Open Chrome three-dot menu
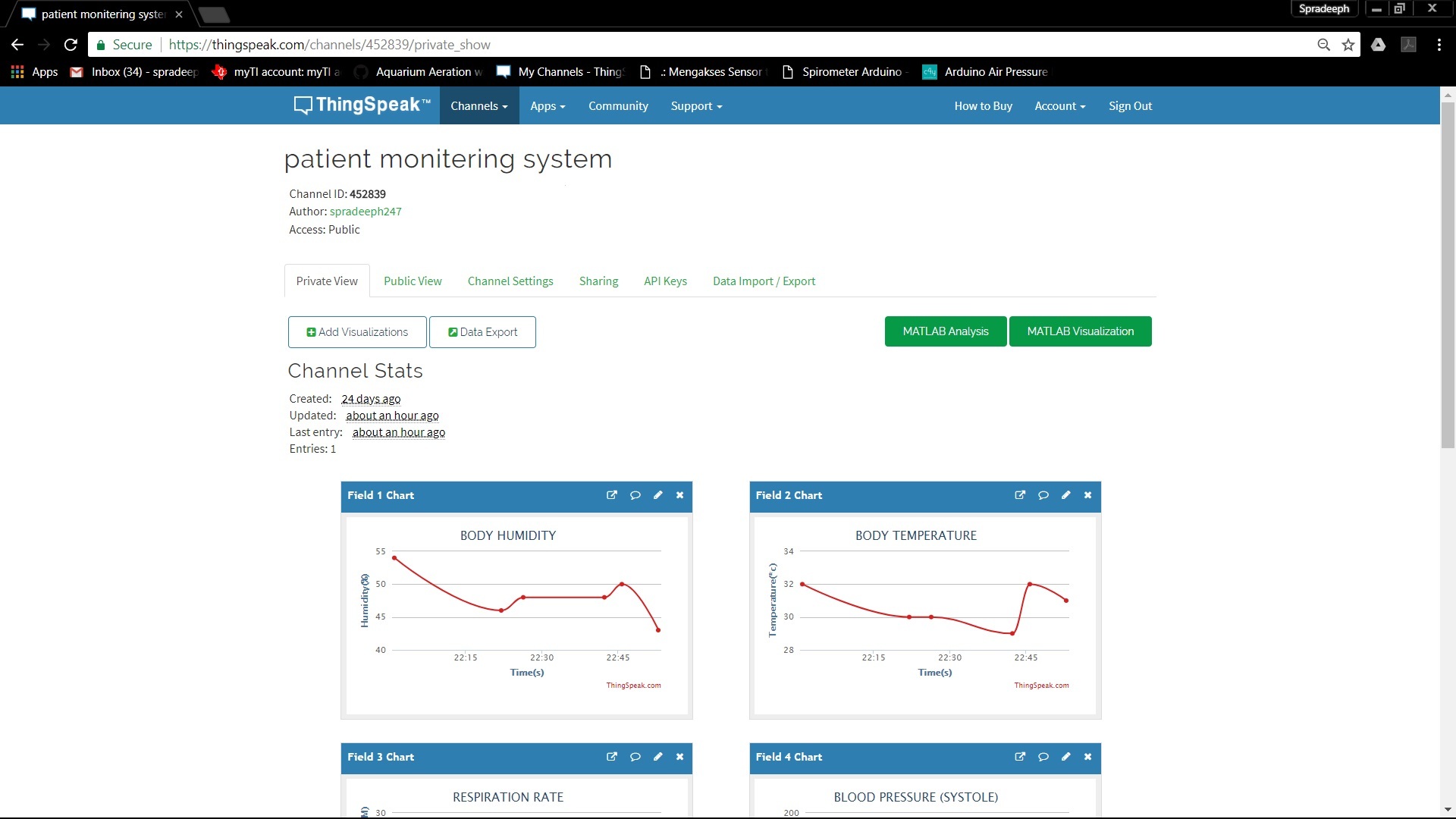1456x819 pixels. pyautogui.click(x=1439, y=45)
